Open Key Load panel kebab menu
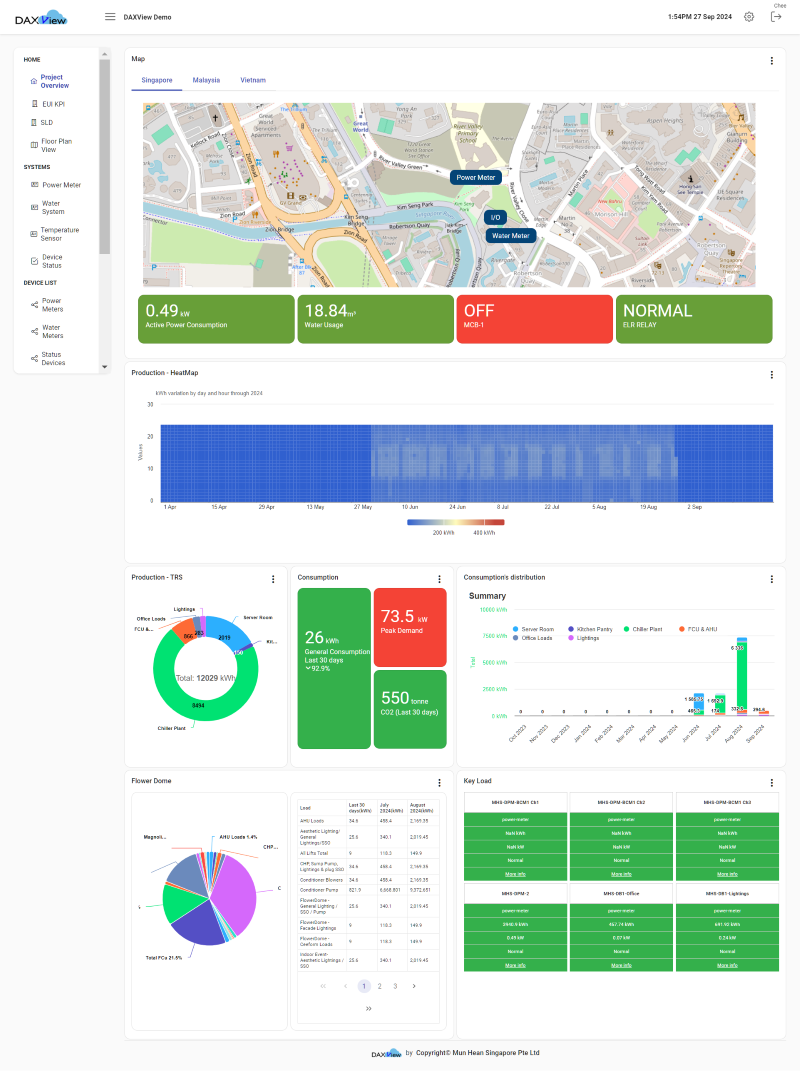The width and height of the screenshot is (800, 1071). point(771,783)
